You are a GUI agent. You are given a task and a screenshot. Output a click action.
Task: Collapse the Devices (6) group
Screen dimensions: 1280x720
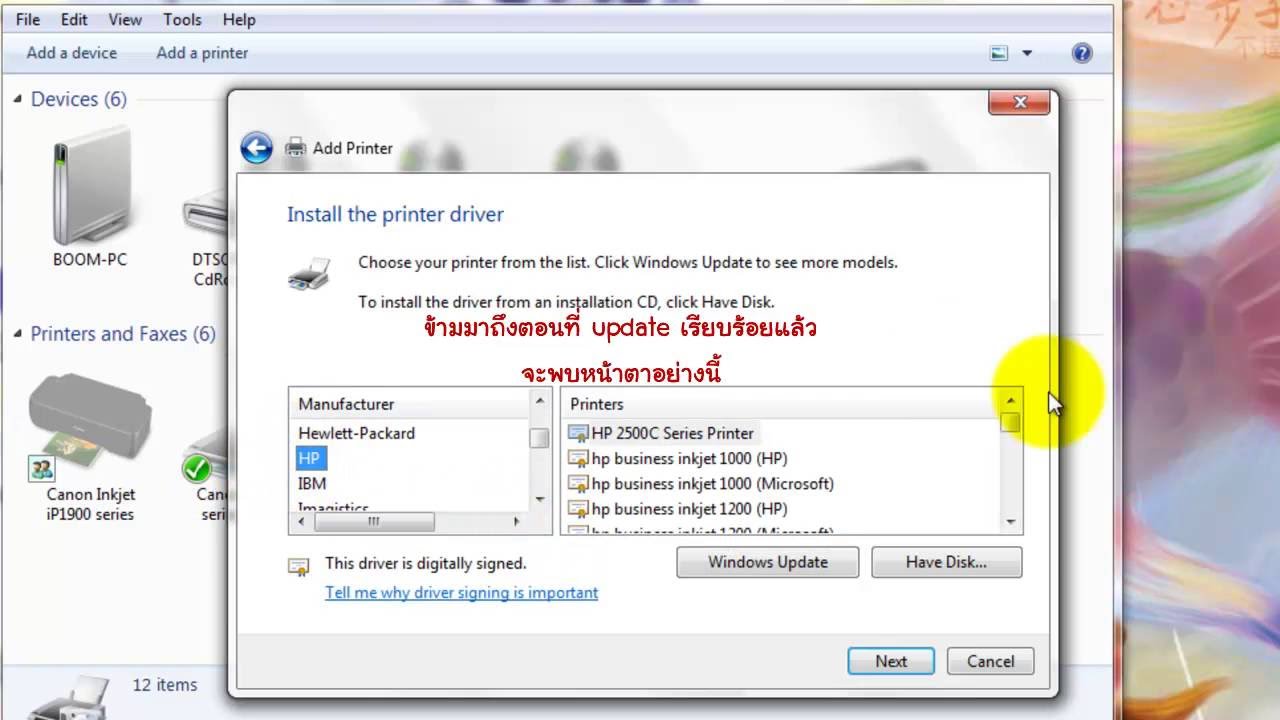18,99
